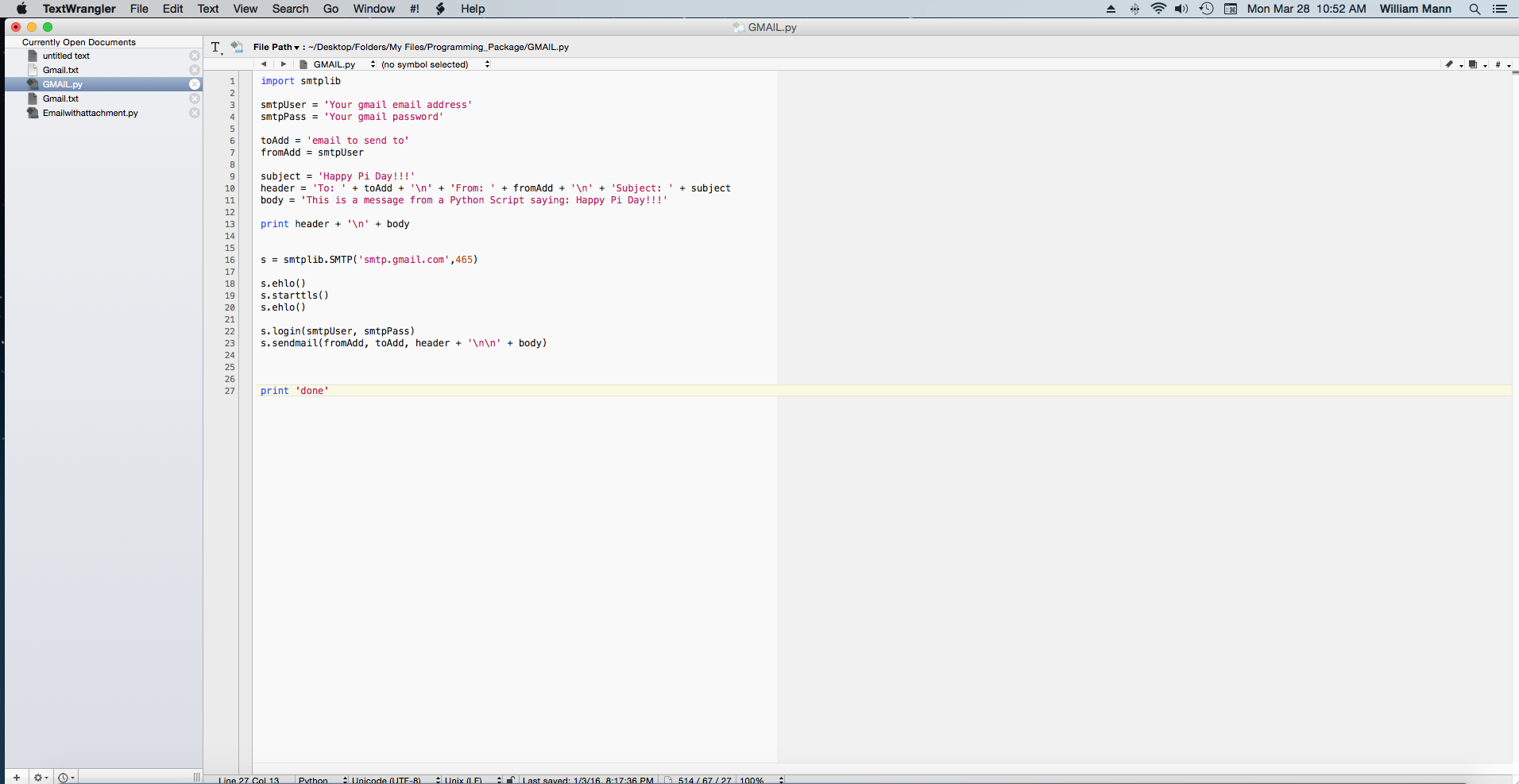Click the Last saved timestamp in status bar

click(588, 780)
